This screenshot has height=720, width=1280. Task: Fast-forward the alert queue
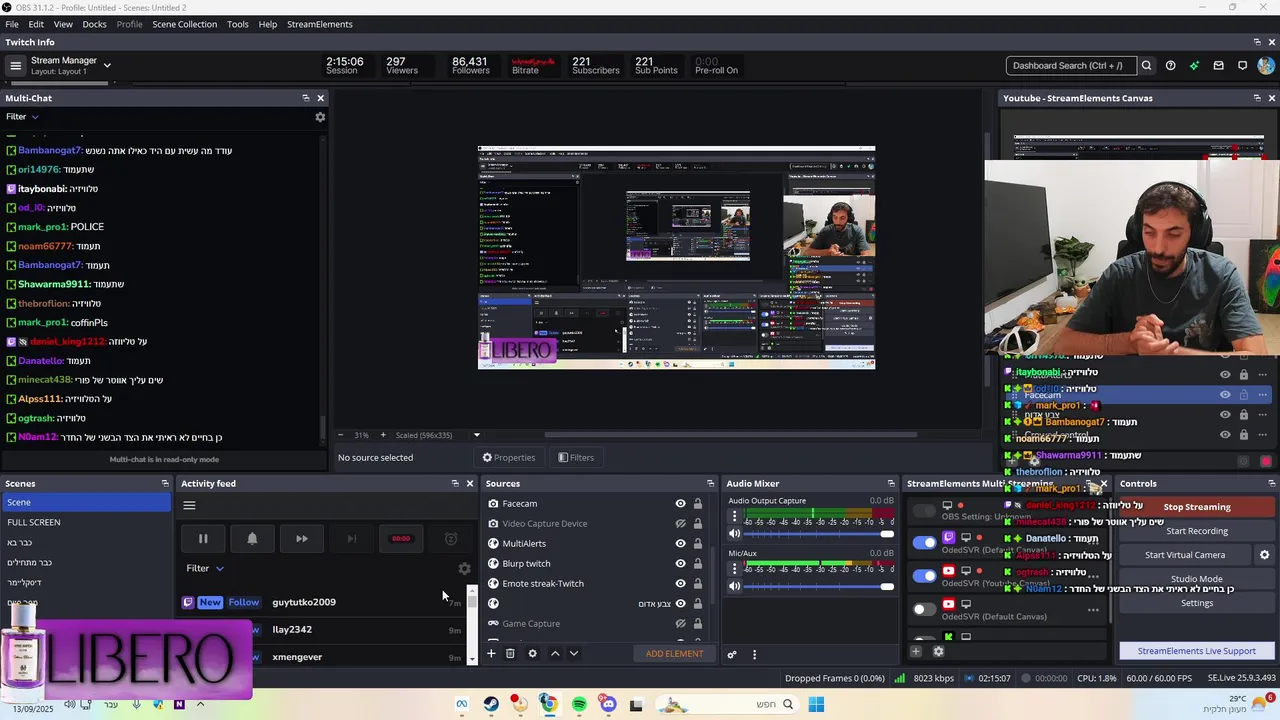[301, 539]
